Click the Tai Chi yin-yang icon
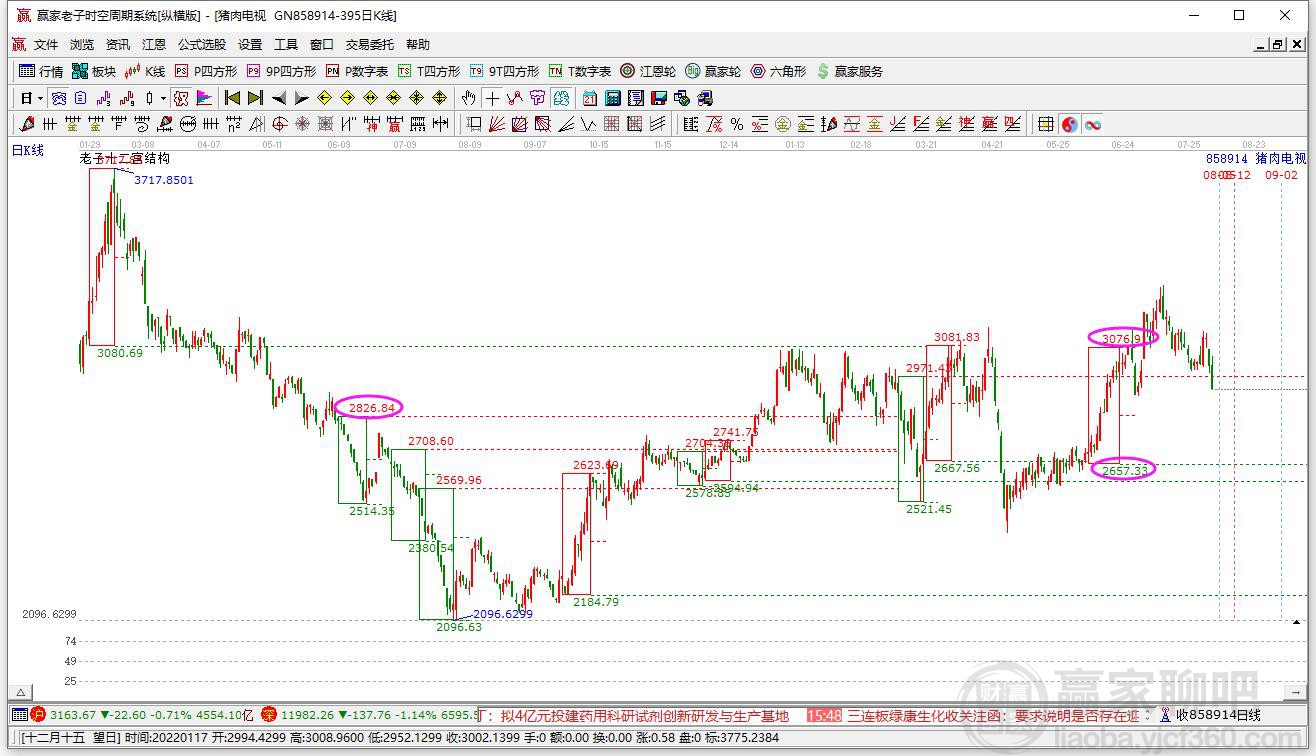1316x756 pixels. click(1070, 124)
